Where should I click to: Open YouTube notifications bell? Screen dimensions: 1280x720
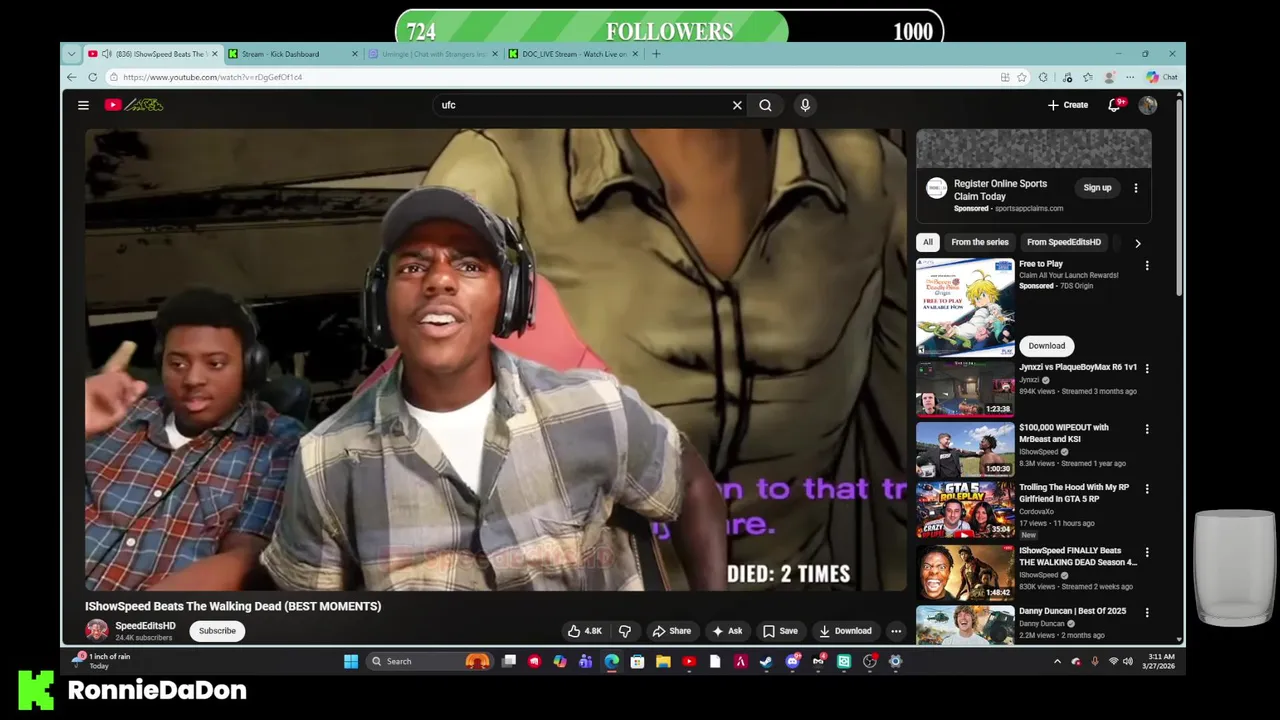[x=1115, y=105]
